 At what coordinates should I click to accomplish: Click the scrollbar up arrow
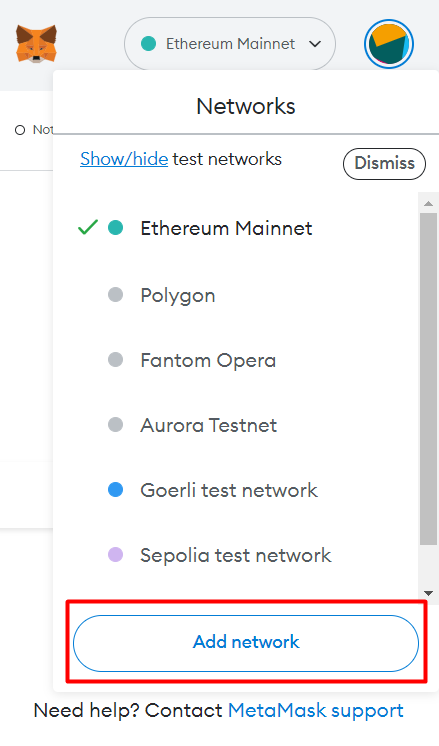click(428, 204)
